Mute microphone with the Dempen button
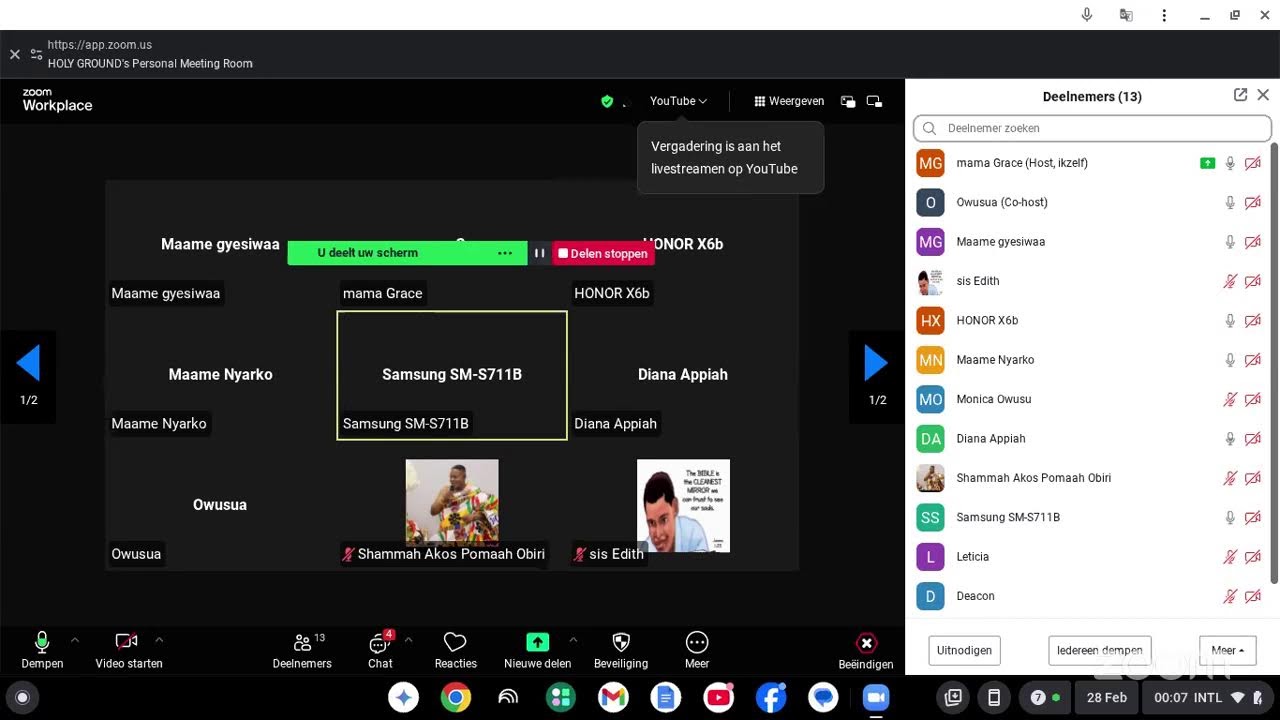Viewport: 1280px width, 720px height. [x=42, y=650]
